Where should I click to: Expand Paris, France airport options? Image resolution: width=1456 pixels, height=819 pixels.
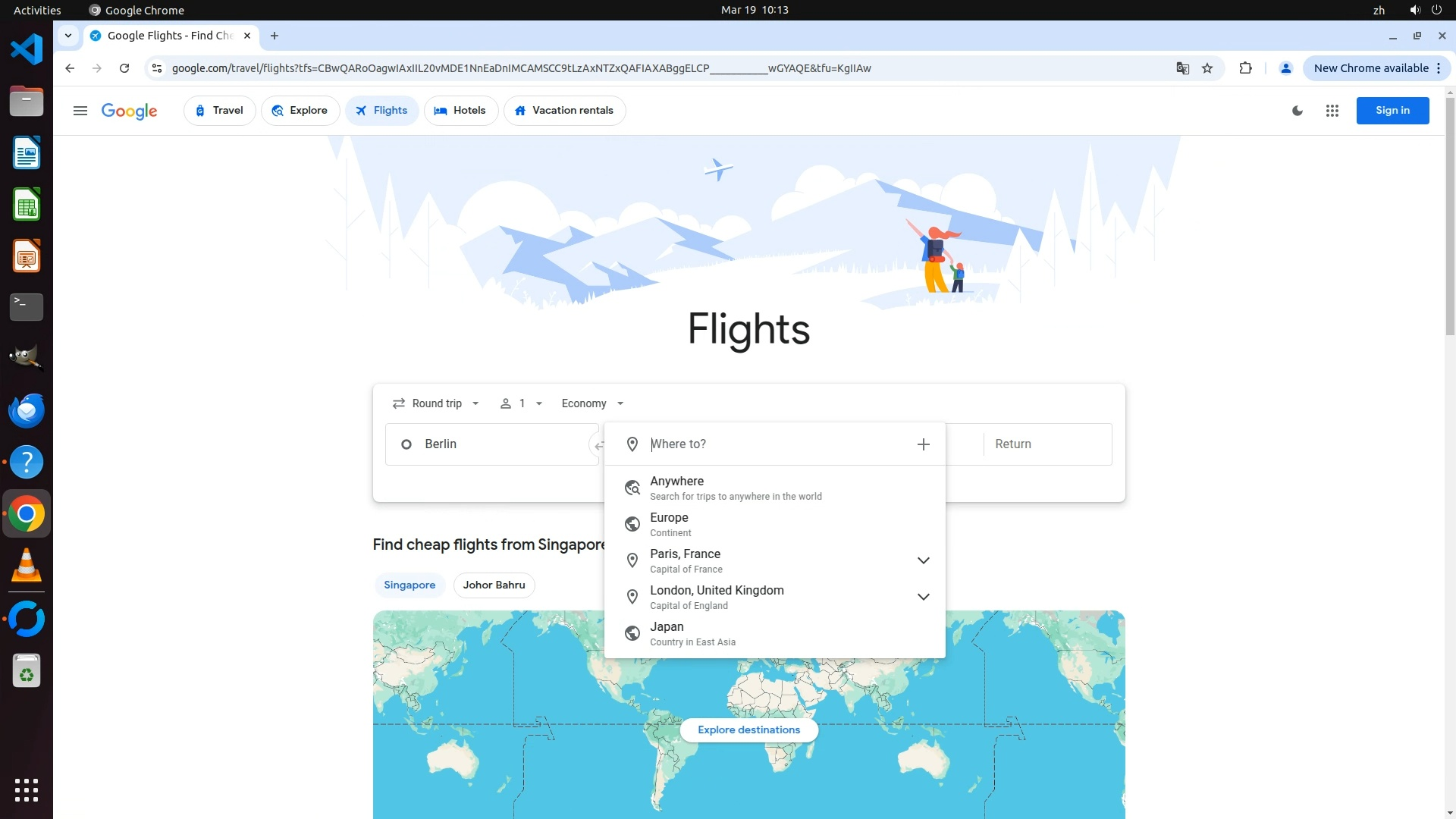tap(923, 560)
